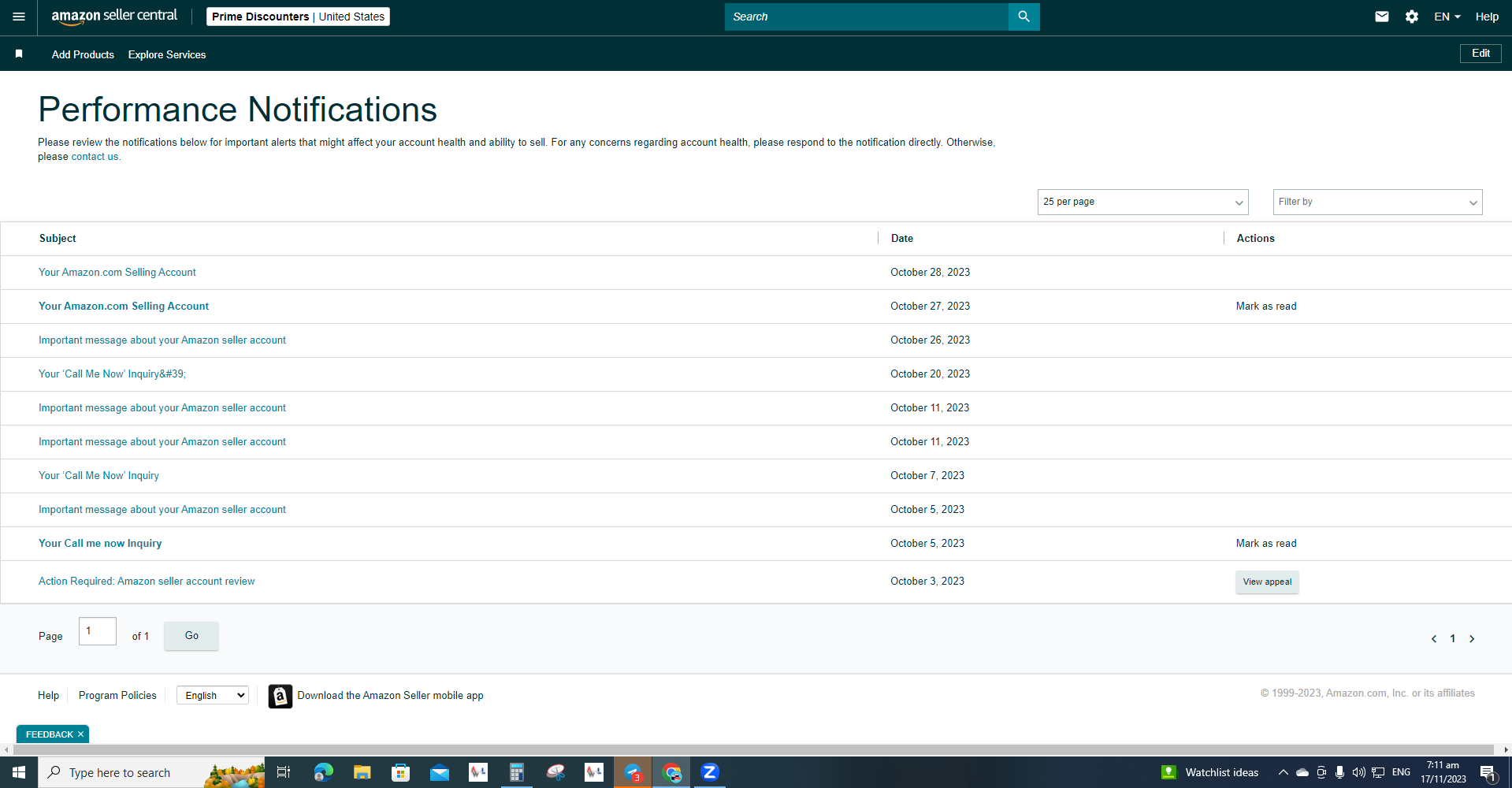The image size is (1512, 788).
Task: Click the Prime Discounters account switcher
Action: pos(298,17)
